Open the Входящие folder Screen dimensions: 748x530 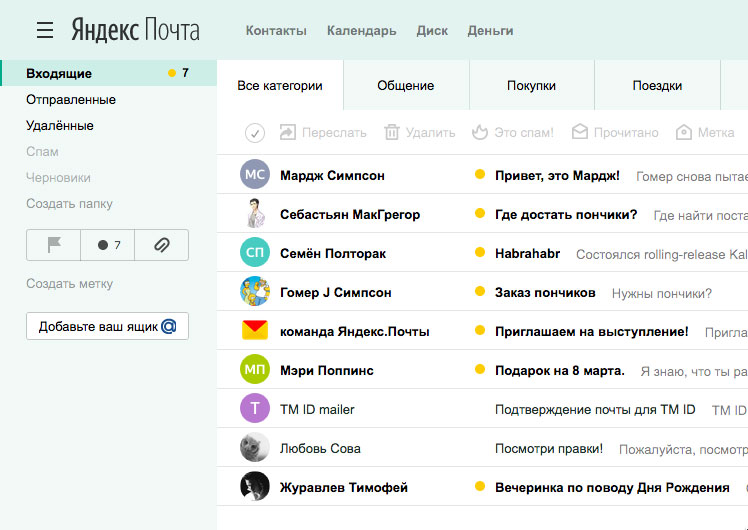tap(109, 73)
